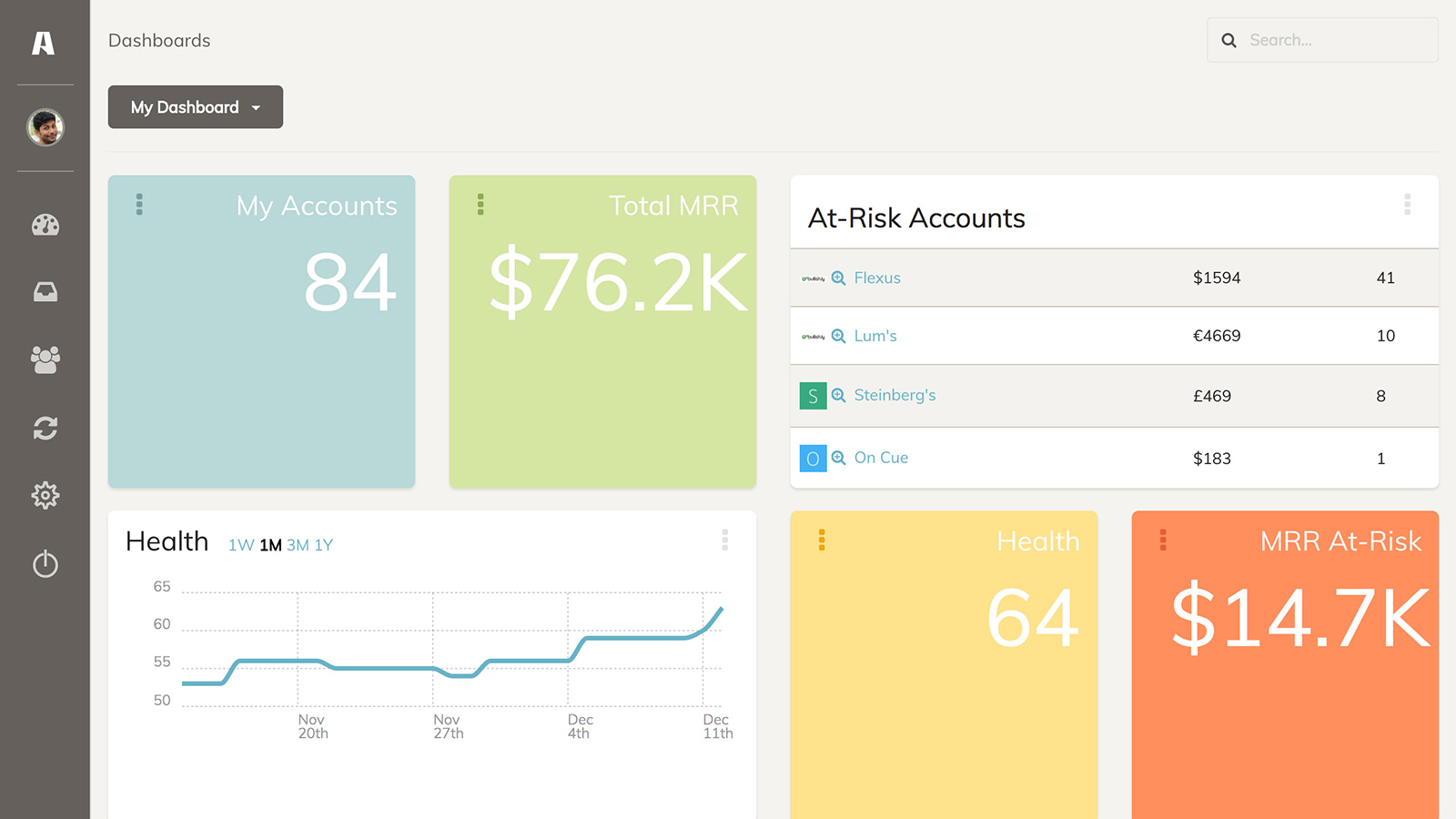Viewport: 1456px width, 819px height.
Task: Open the dashboard gauge icon in sidebar
Action: tap(45, 225)
